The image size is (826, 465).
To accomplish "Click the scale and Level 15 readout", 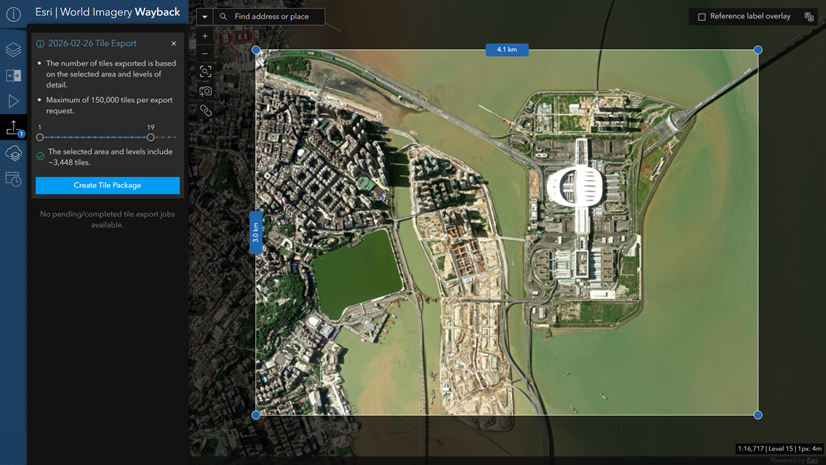I will coord(780,449).
